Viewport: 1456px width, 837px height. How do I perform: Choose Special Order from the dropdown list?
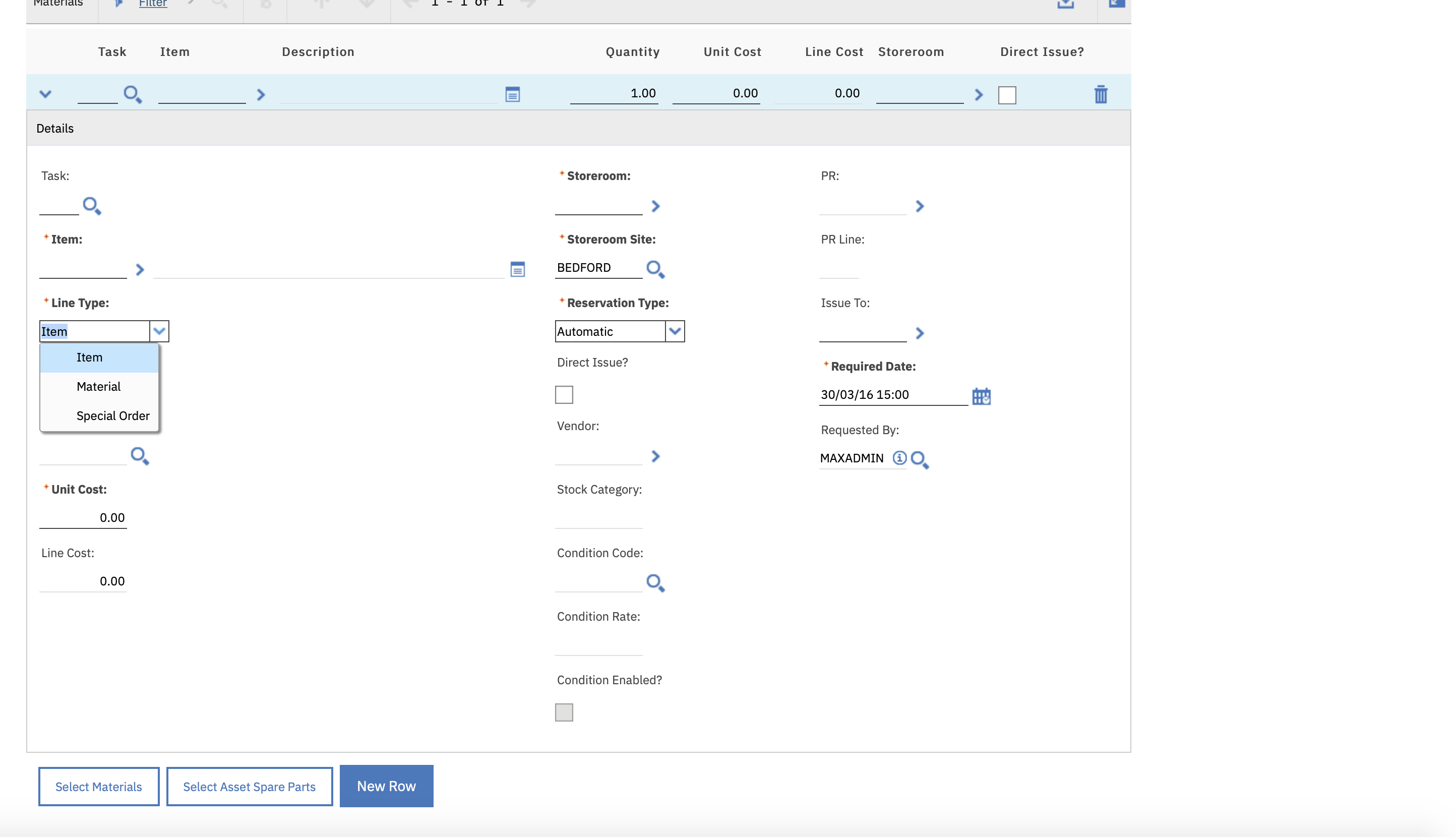[x=112, y=415]
